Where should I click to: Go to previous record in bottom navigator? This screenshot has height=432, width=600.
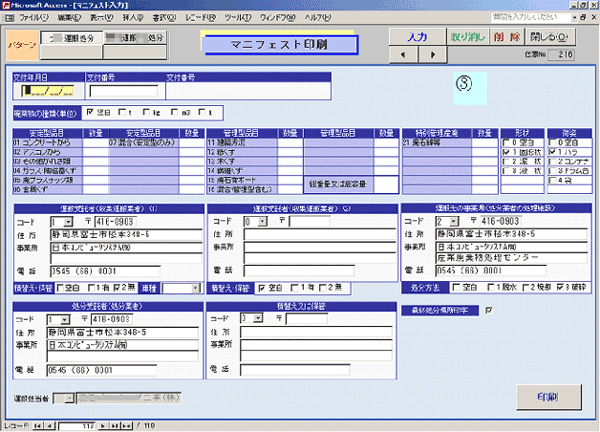(x=50, y=425)
